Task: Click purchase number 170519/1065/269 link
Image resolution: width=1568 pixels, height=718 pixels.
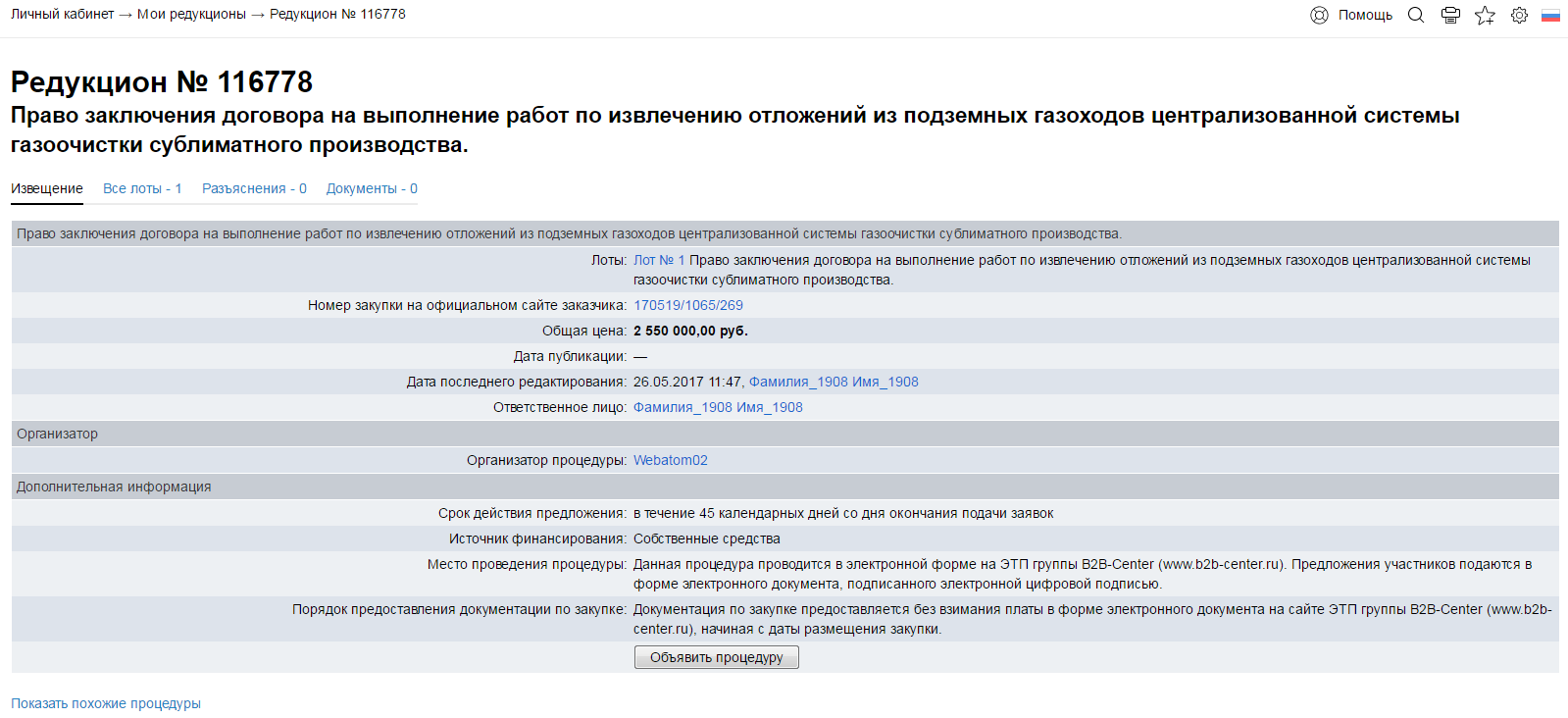Action: click(688, 305)
